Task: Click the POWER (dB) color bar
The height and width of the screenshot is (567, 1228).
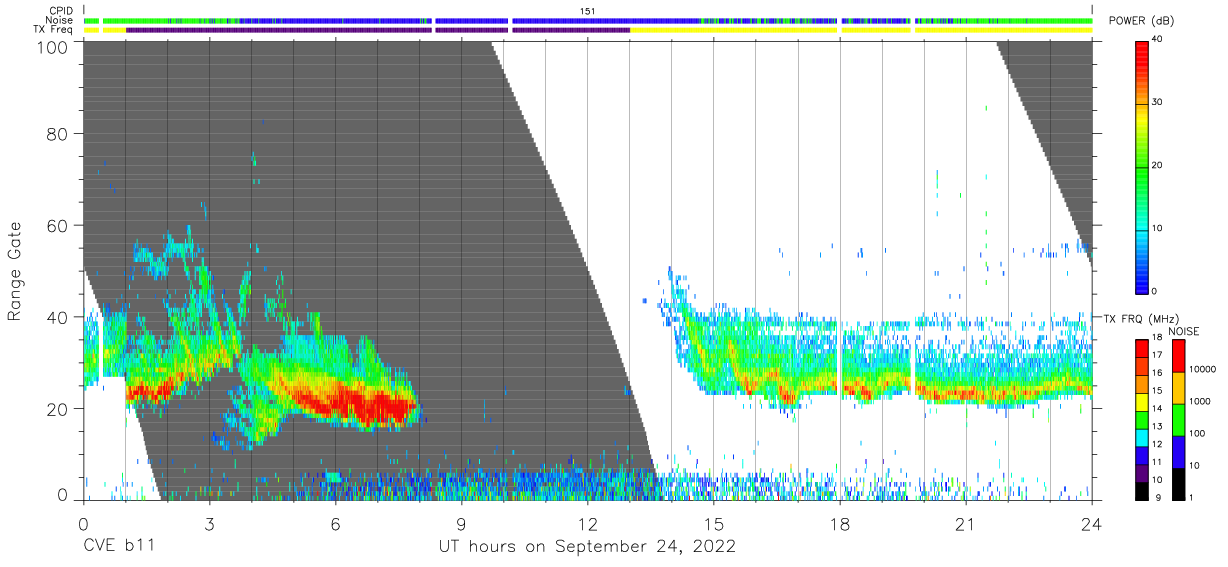Action: (1143, 166)
